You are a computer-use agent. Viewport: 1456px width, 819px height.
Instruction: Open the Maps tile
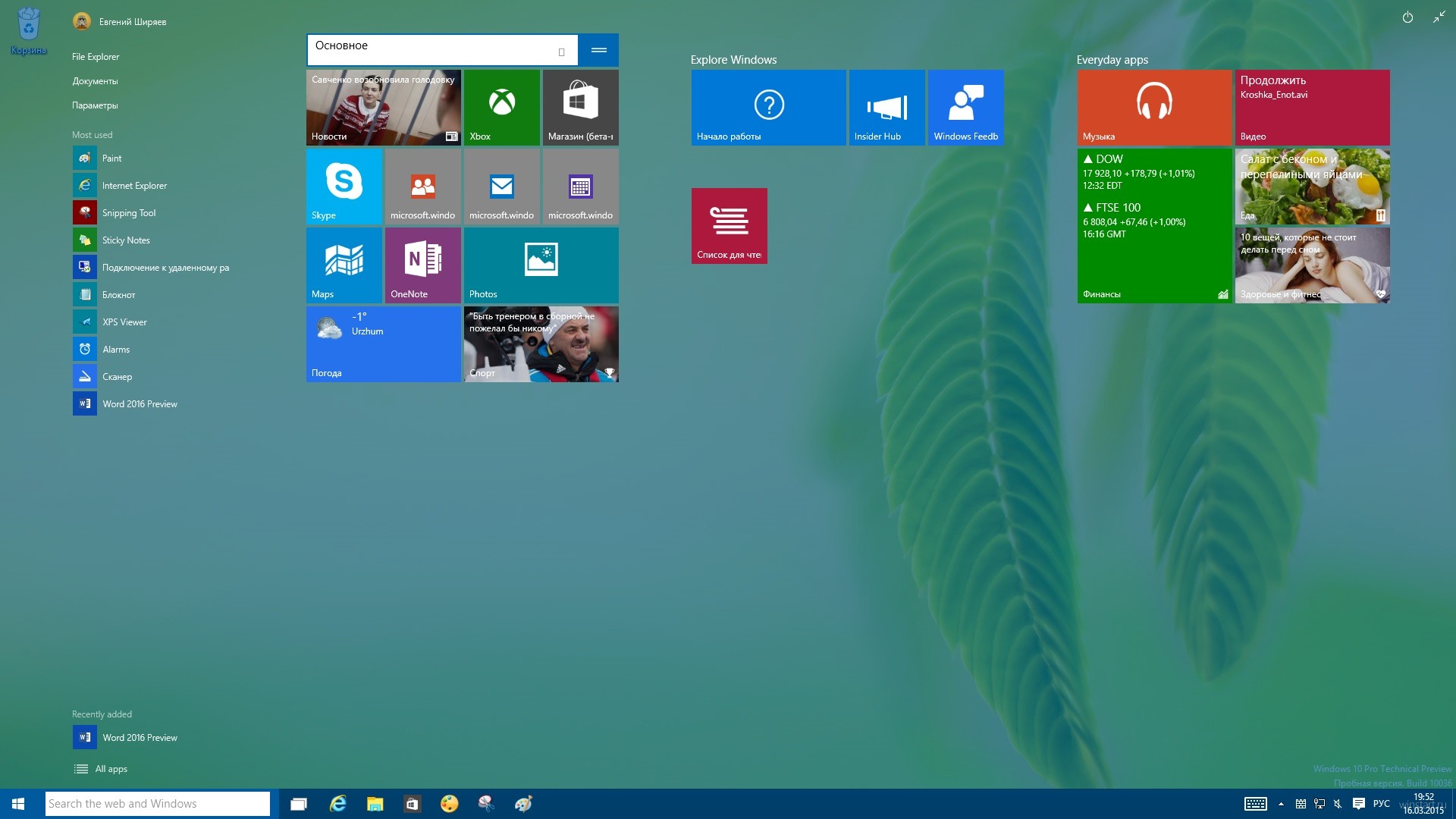pos(344,265)
